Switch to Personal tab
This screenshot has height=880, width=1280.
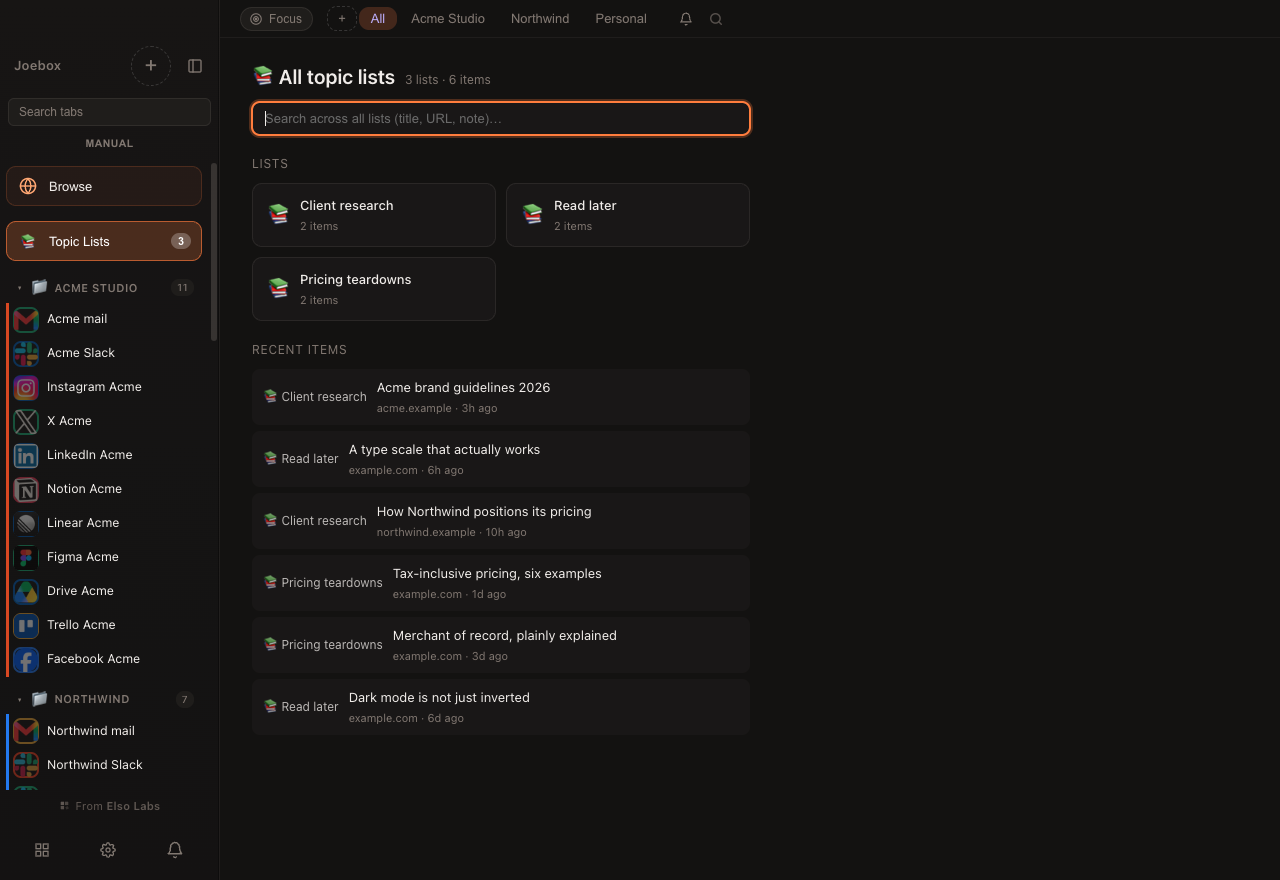pos(621,19)
